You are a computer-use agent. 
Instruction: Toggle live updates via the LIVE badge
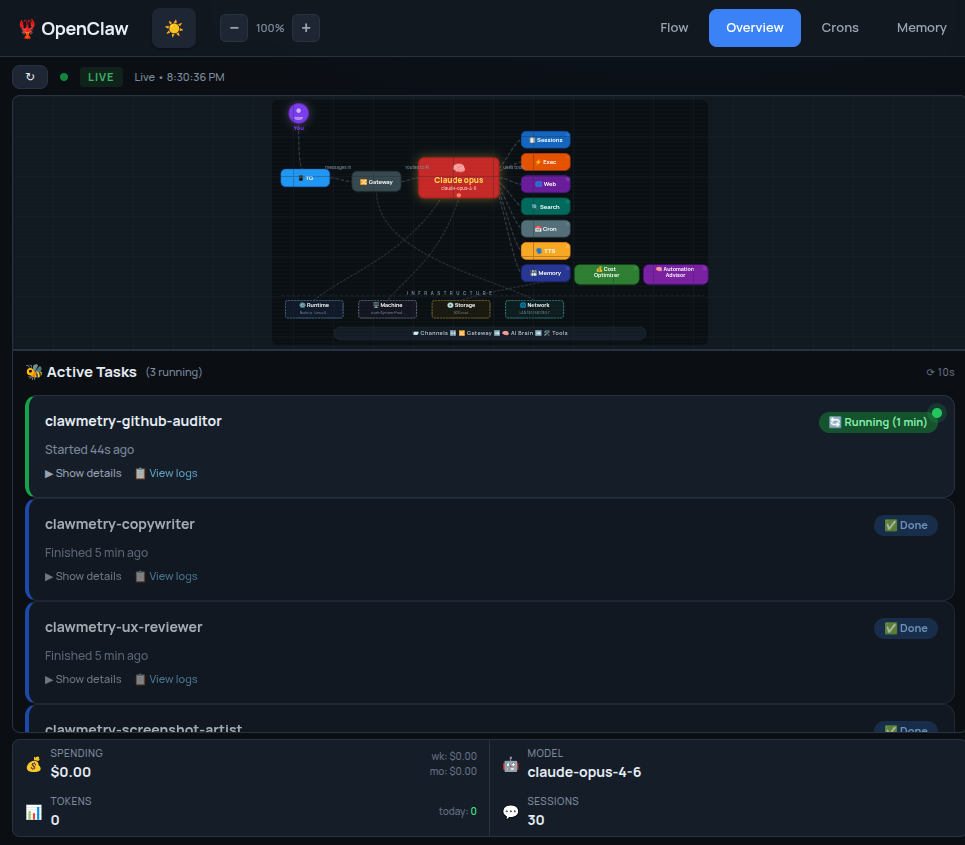[x=100, y=76]
